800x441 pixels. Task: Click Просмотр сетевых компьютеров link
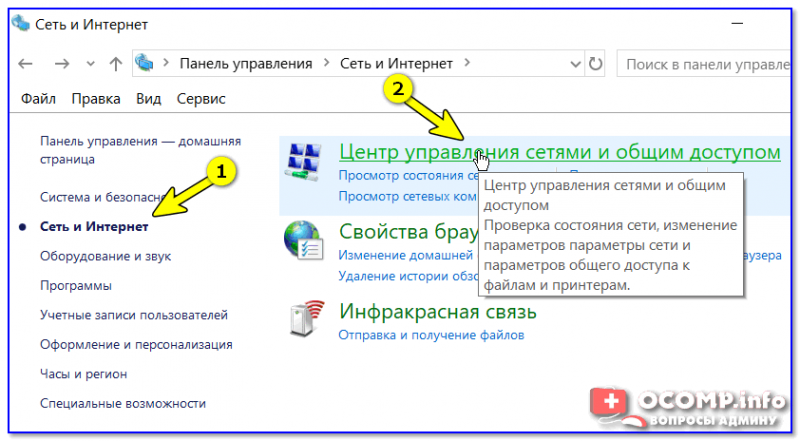[x=408, y=197]
